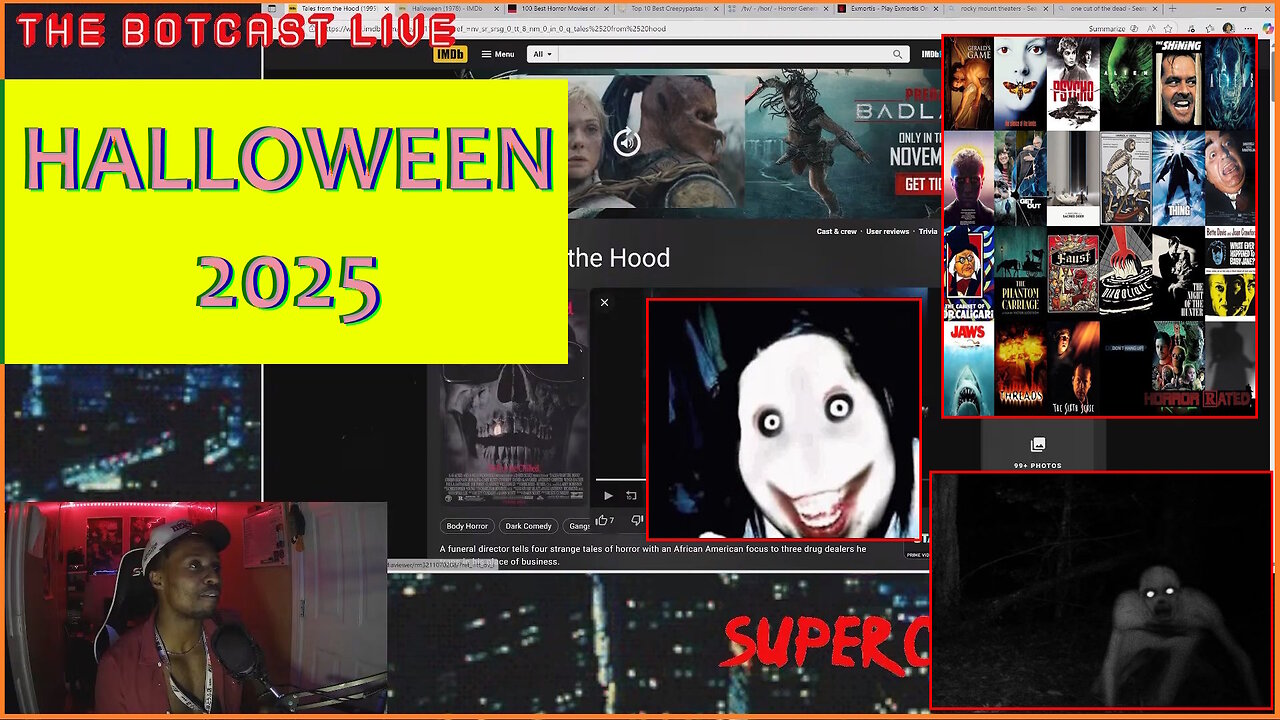This screenshot has width=1280, height=720.
Task: Click the icon right of the play button
Action: tap(631, 495)
